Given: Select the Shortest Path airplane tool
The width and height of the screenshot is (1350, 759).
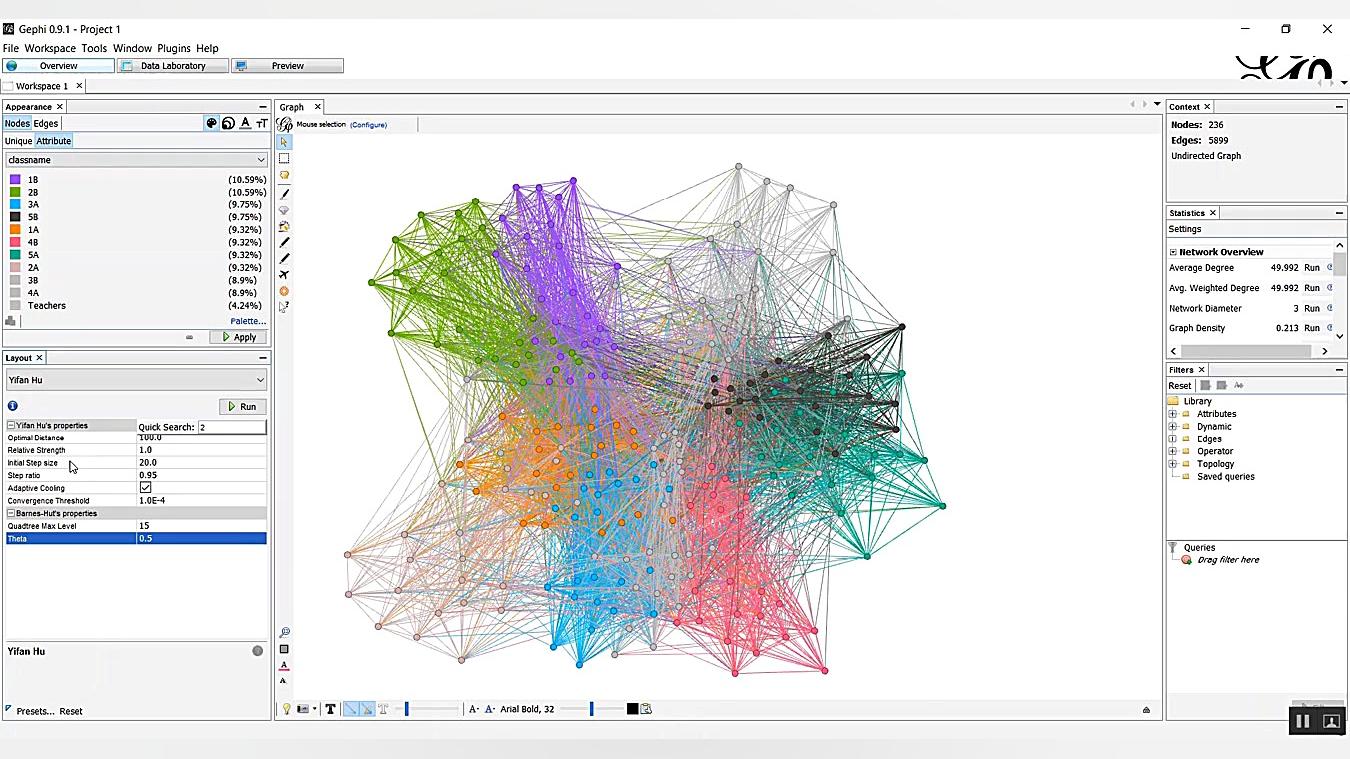Looking at the screenshot, I should point(284,274).
